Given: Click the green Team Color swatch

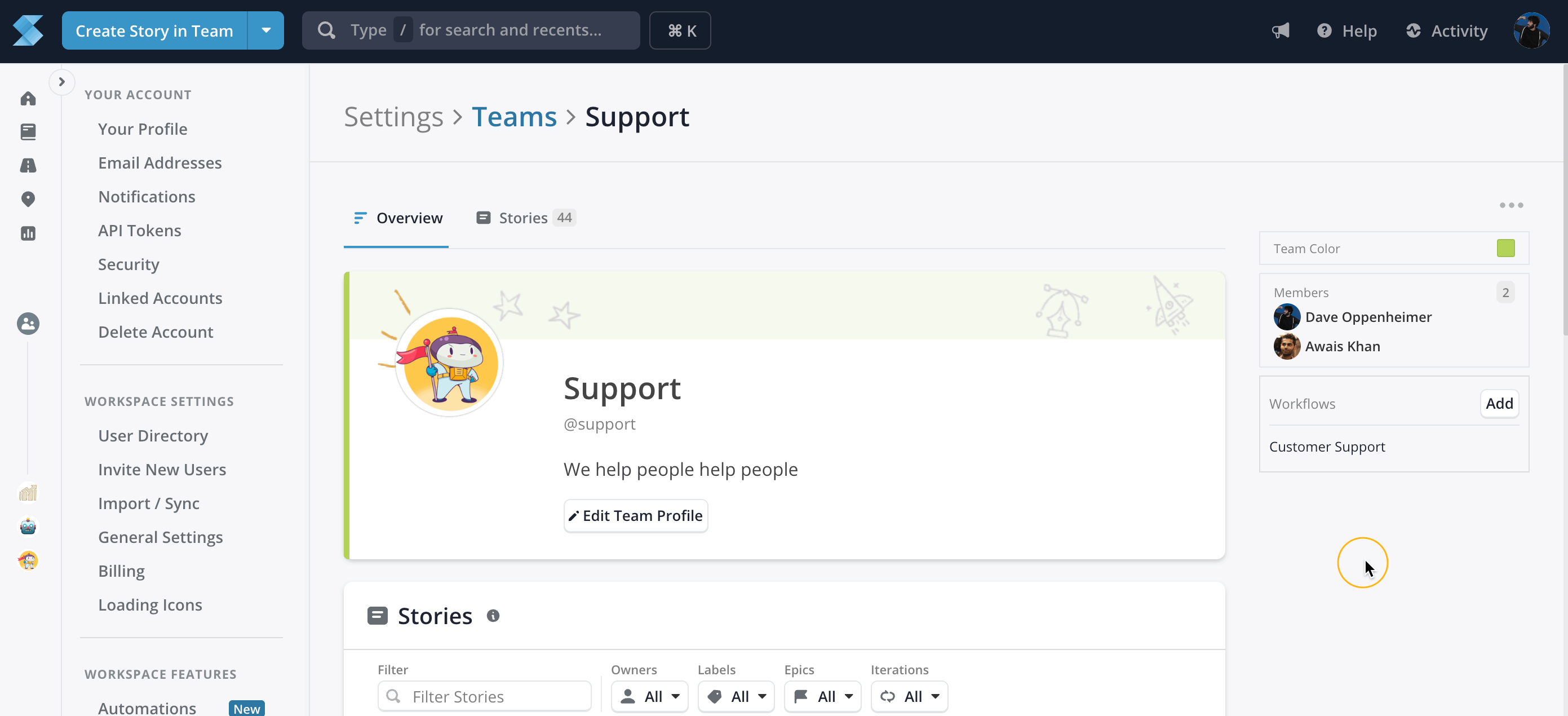Looking at the screenshot, I should coord(1505,248).
